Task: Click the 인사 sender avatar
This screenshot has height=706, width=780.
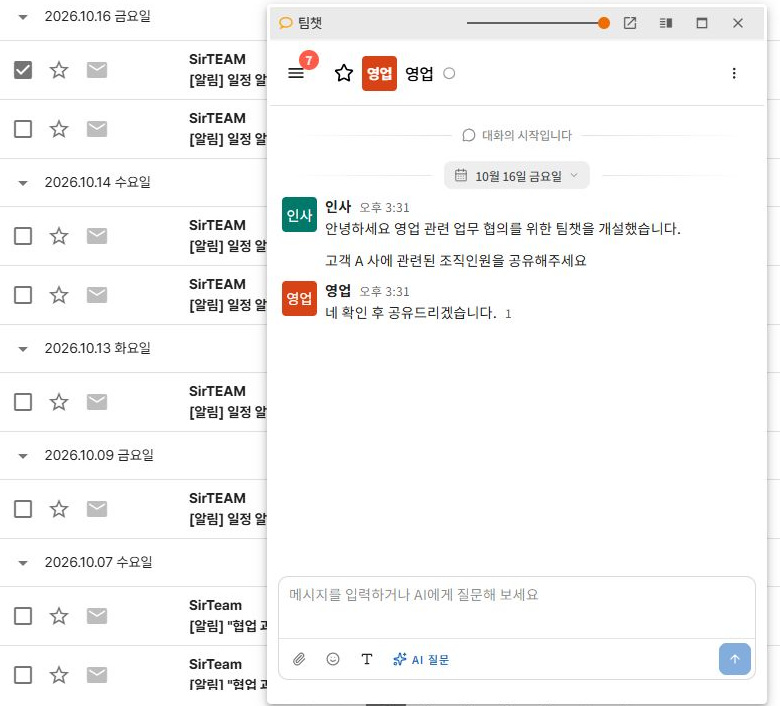Action: (299, 214)
